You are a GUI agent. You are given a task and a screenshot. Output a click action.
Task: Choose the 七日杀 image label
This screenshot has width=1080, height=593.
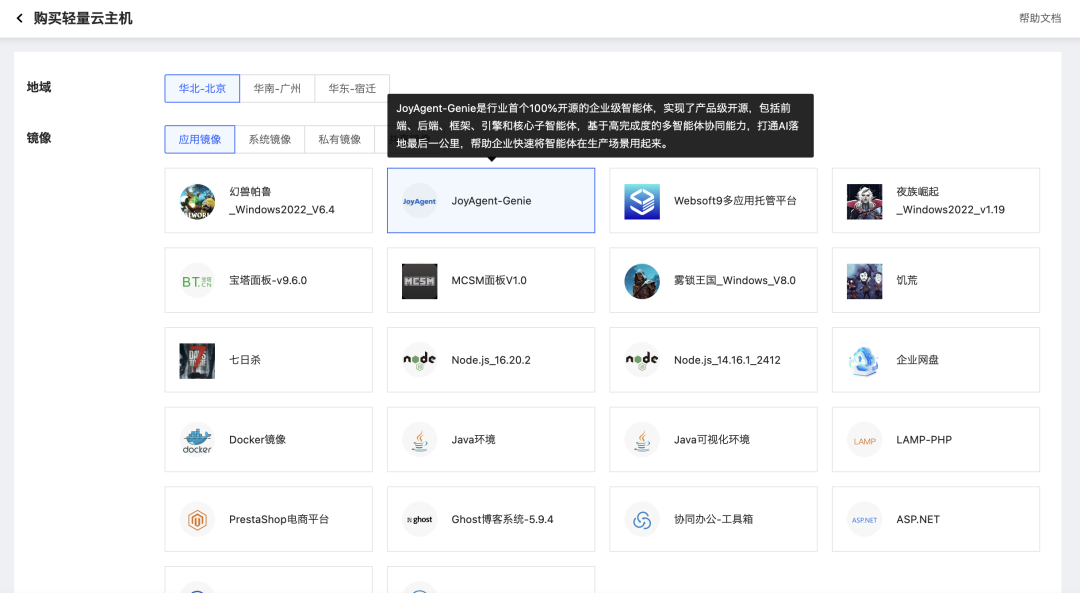[245, 360]
